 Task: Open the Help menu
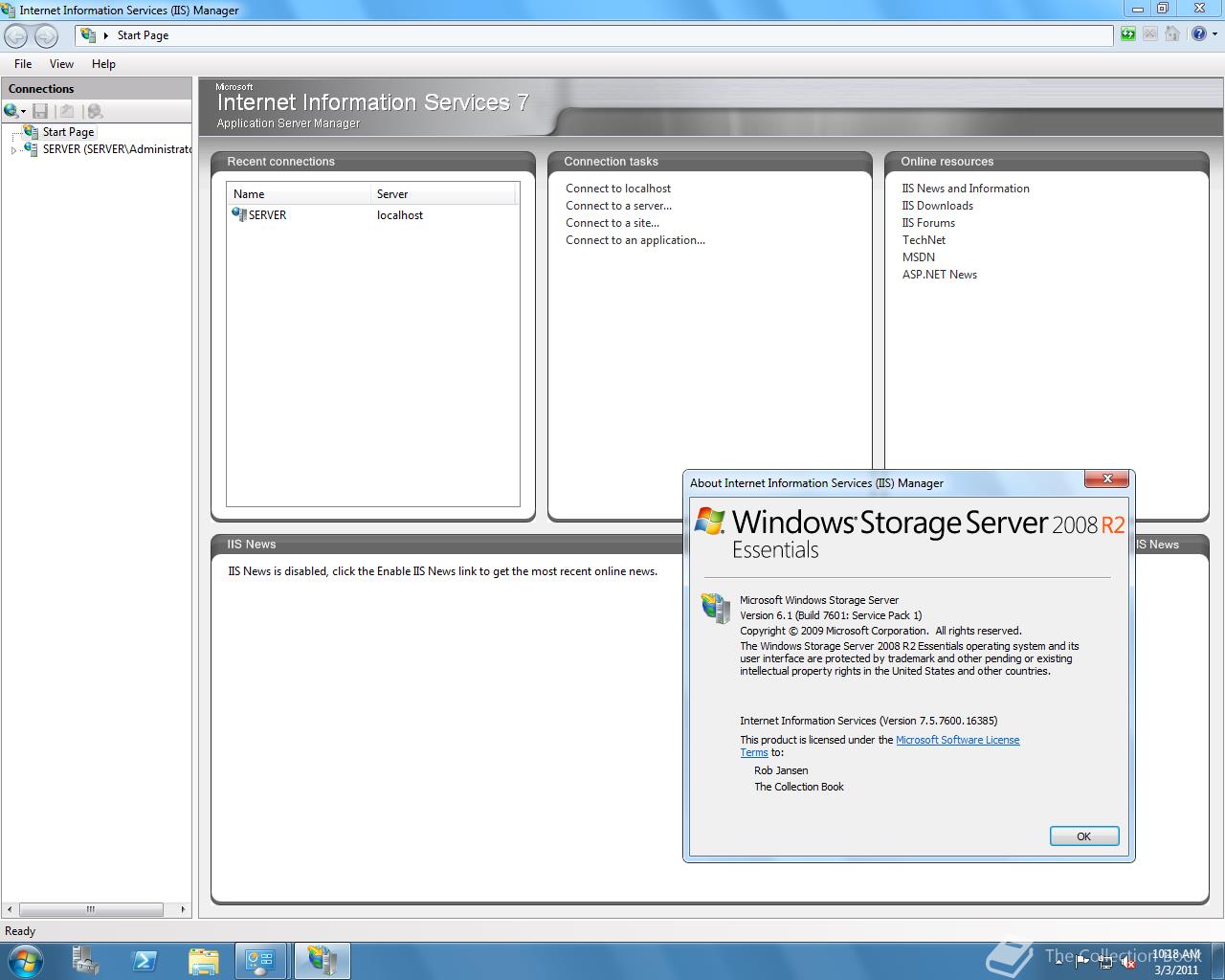click(x=103, y=64)
